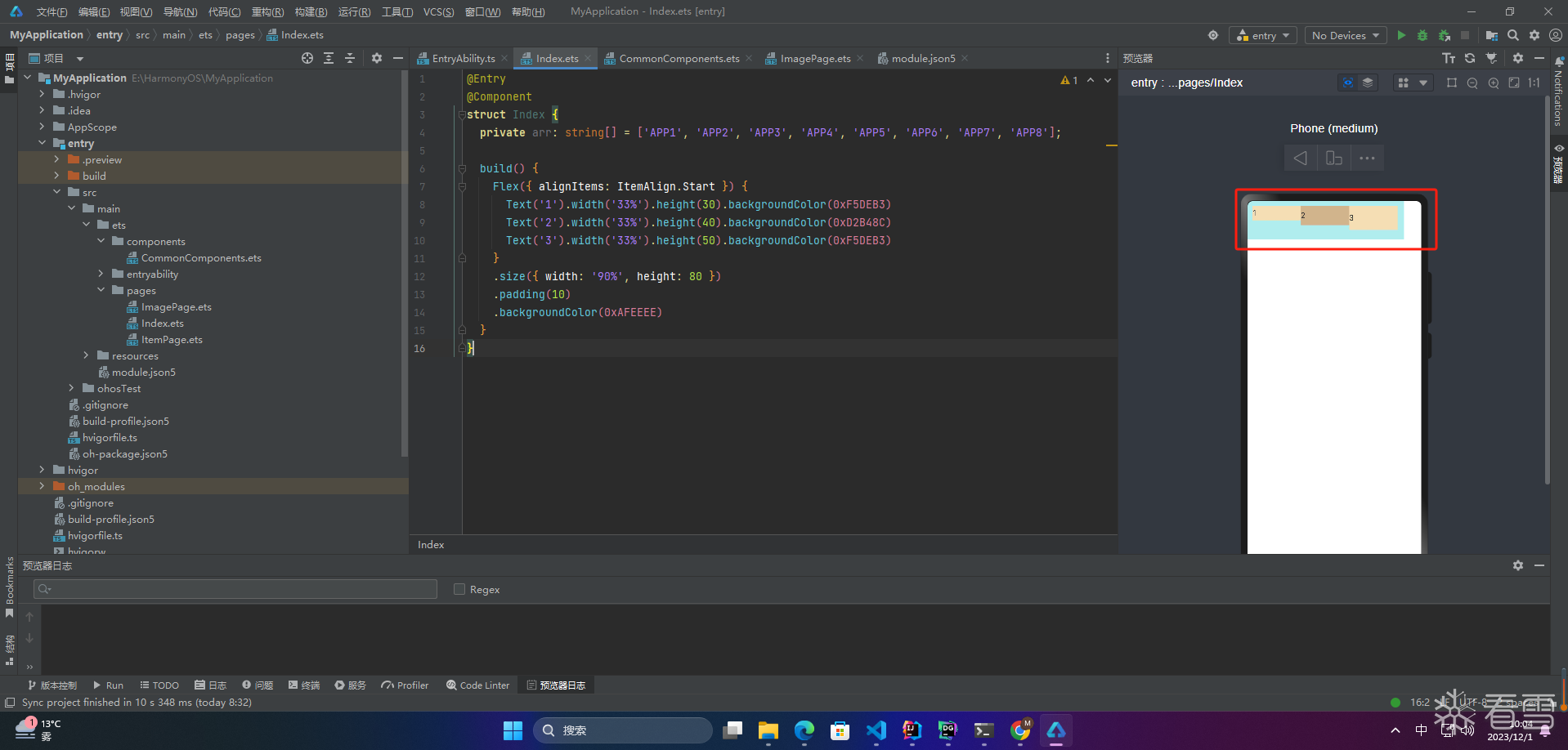Zoom out the previewer
The width and height of the screenshot is (1568, 750).
tap(1472, 83)
